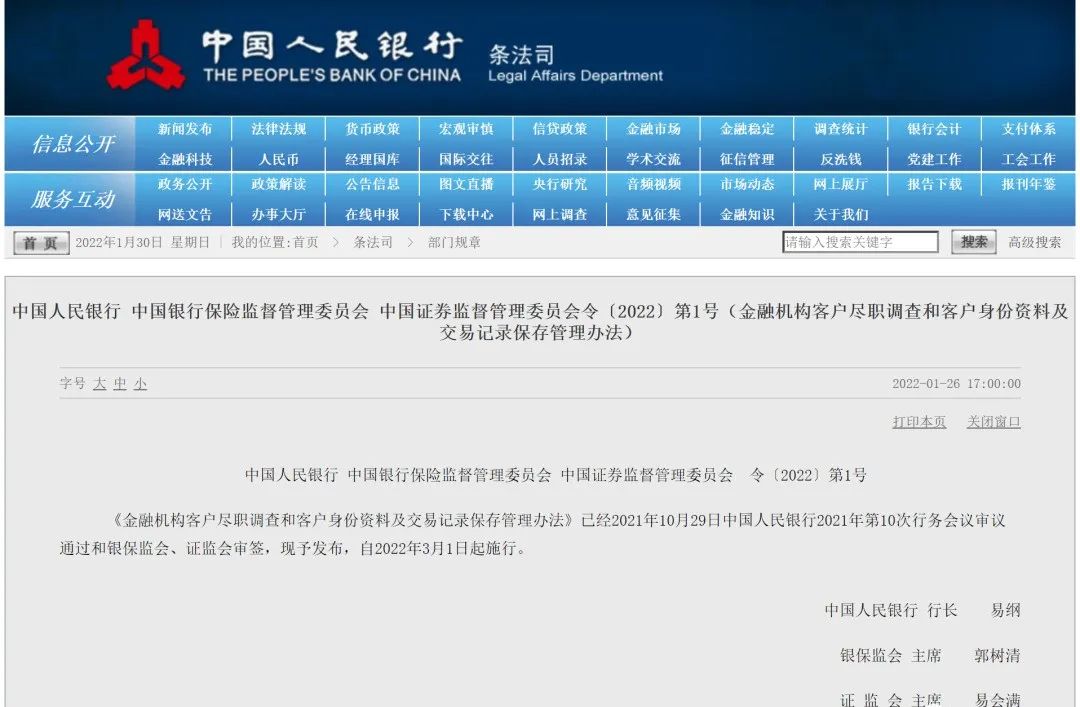This screenshot has height=707, width=1080.
Task: Select 政策解读 navigation item
Action: 278,184
